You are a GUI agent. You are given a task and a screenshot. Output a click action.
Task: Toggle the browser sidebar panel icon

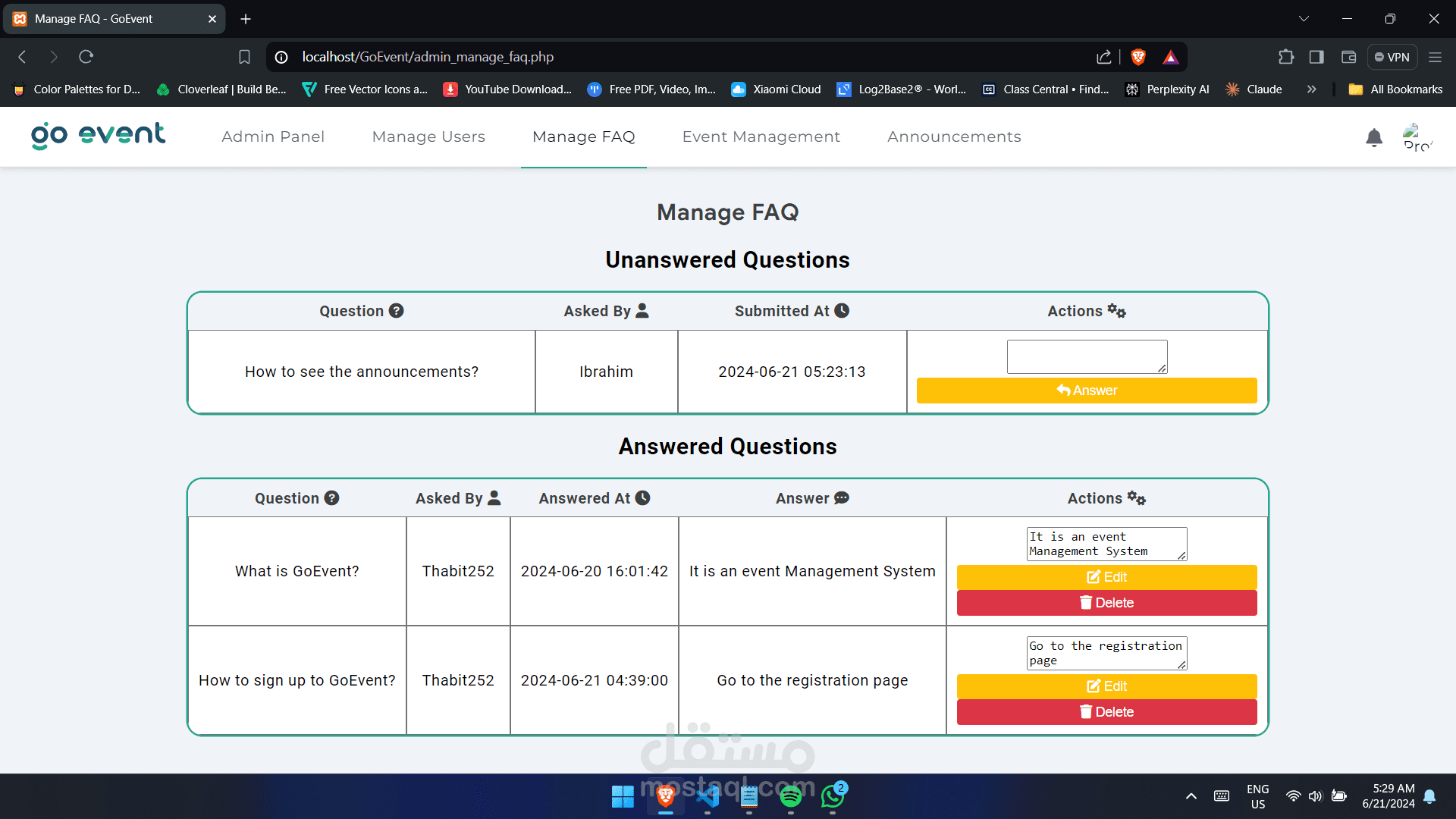[1316, 57]
